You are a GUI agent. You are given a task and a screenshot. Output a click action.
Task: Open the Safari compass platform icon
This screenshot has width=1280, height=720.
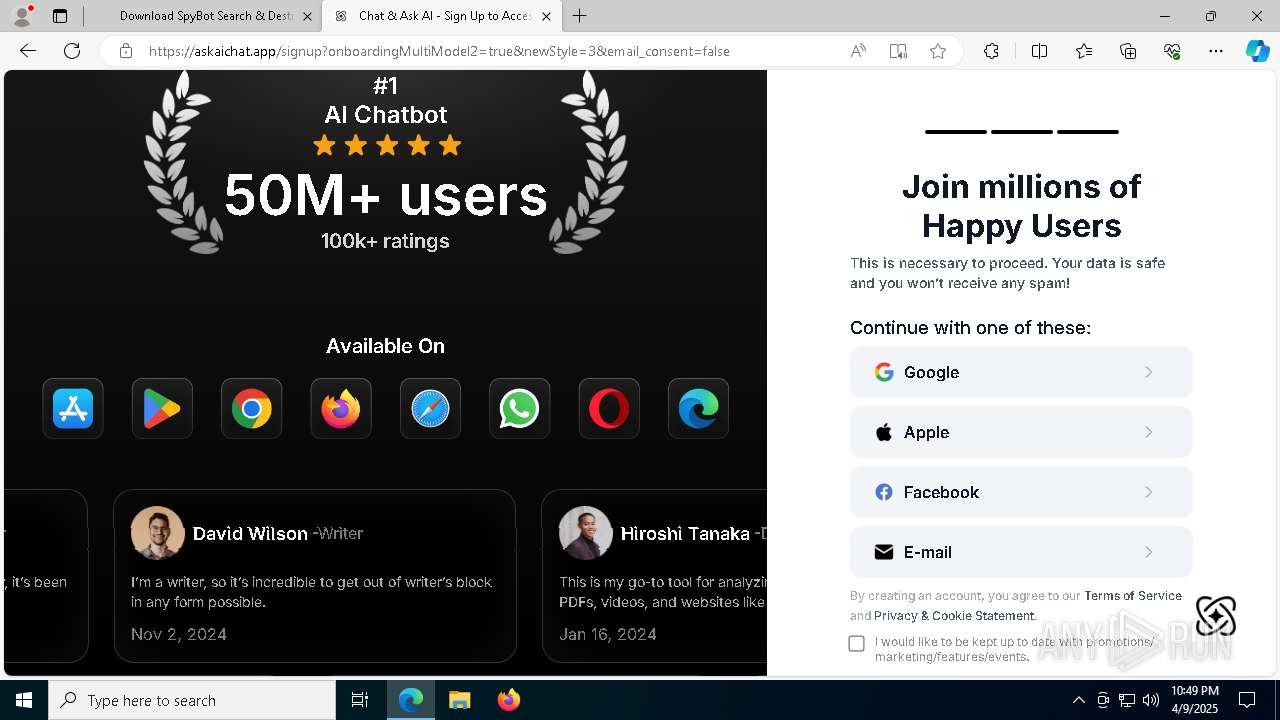pos(430,408)
